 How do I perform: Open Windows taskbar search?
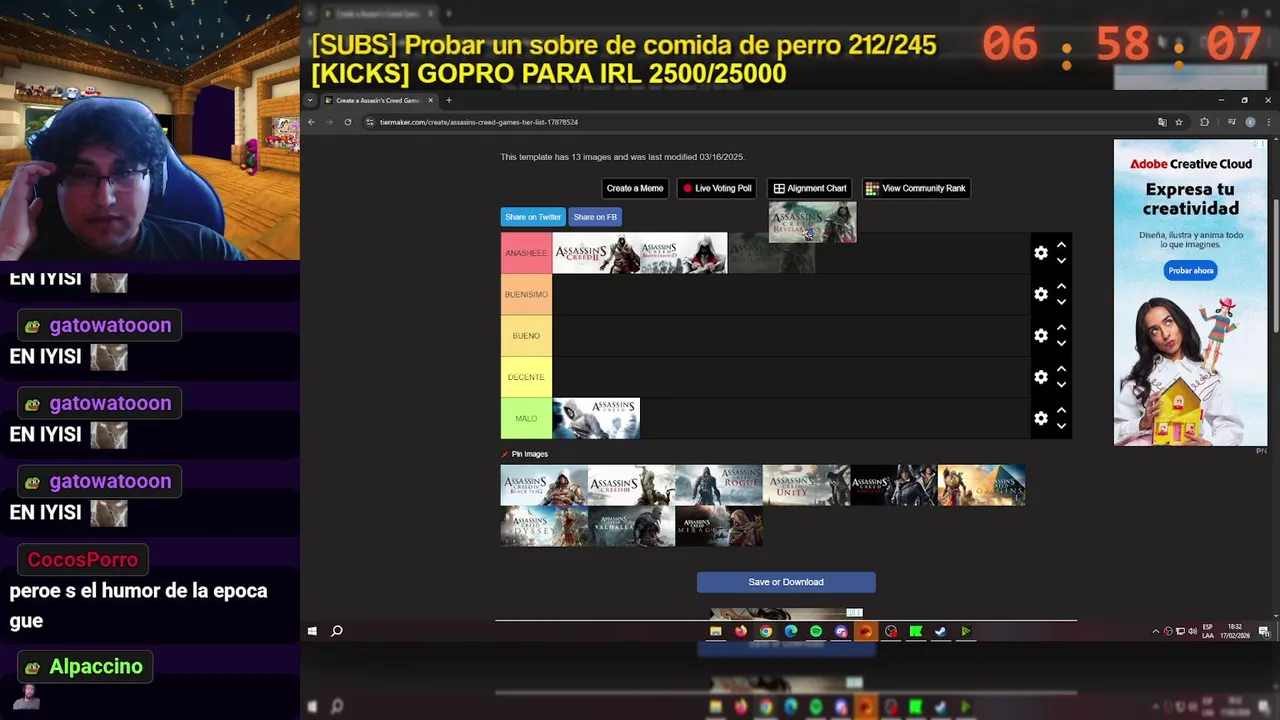[x=337, y=631]
